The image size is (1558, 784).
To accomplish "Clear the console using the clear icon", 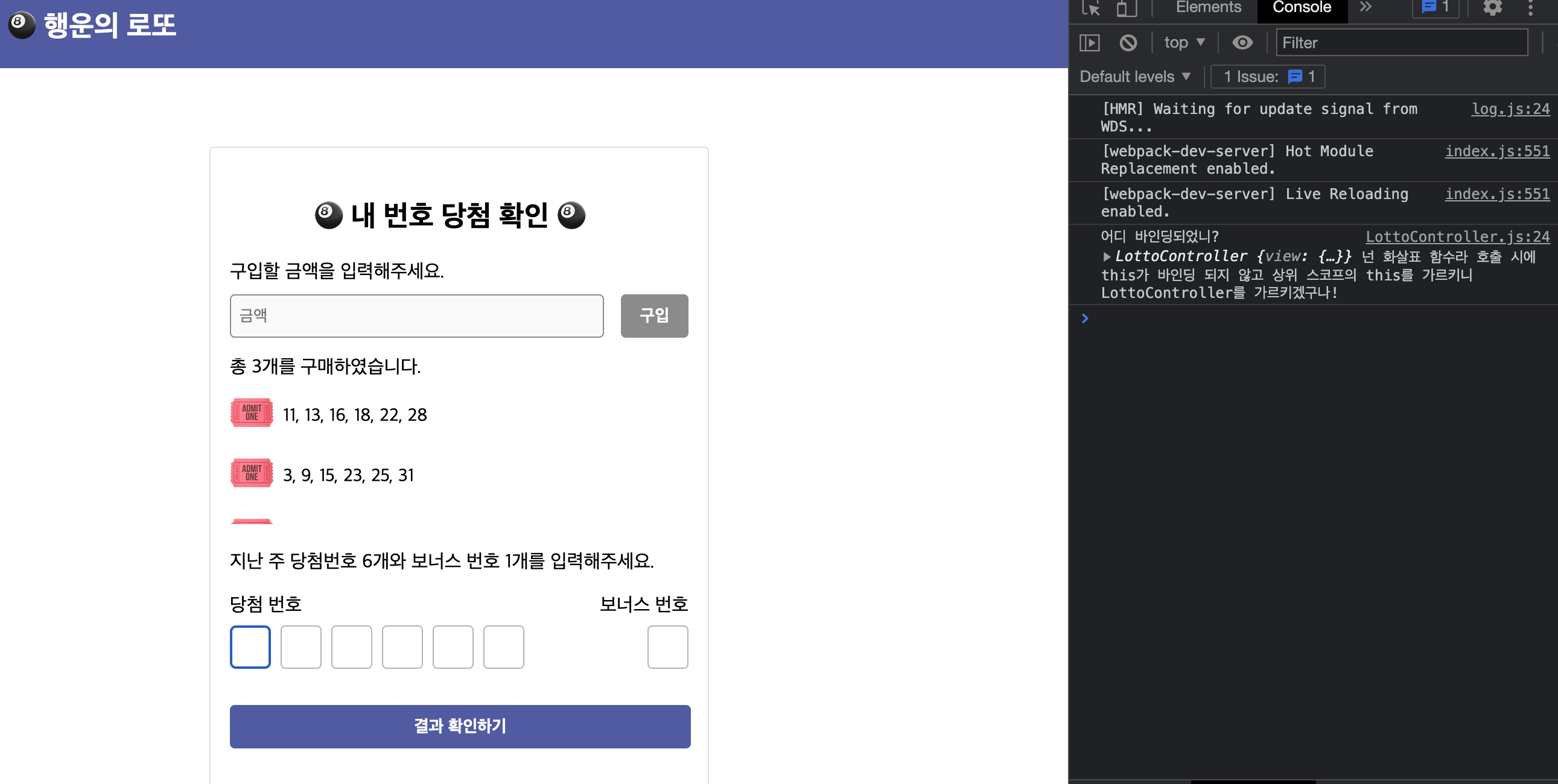I will [1128, 42].
